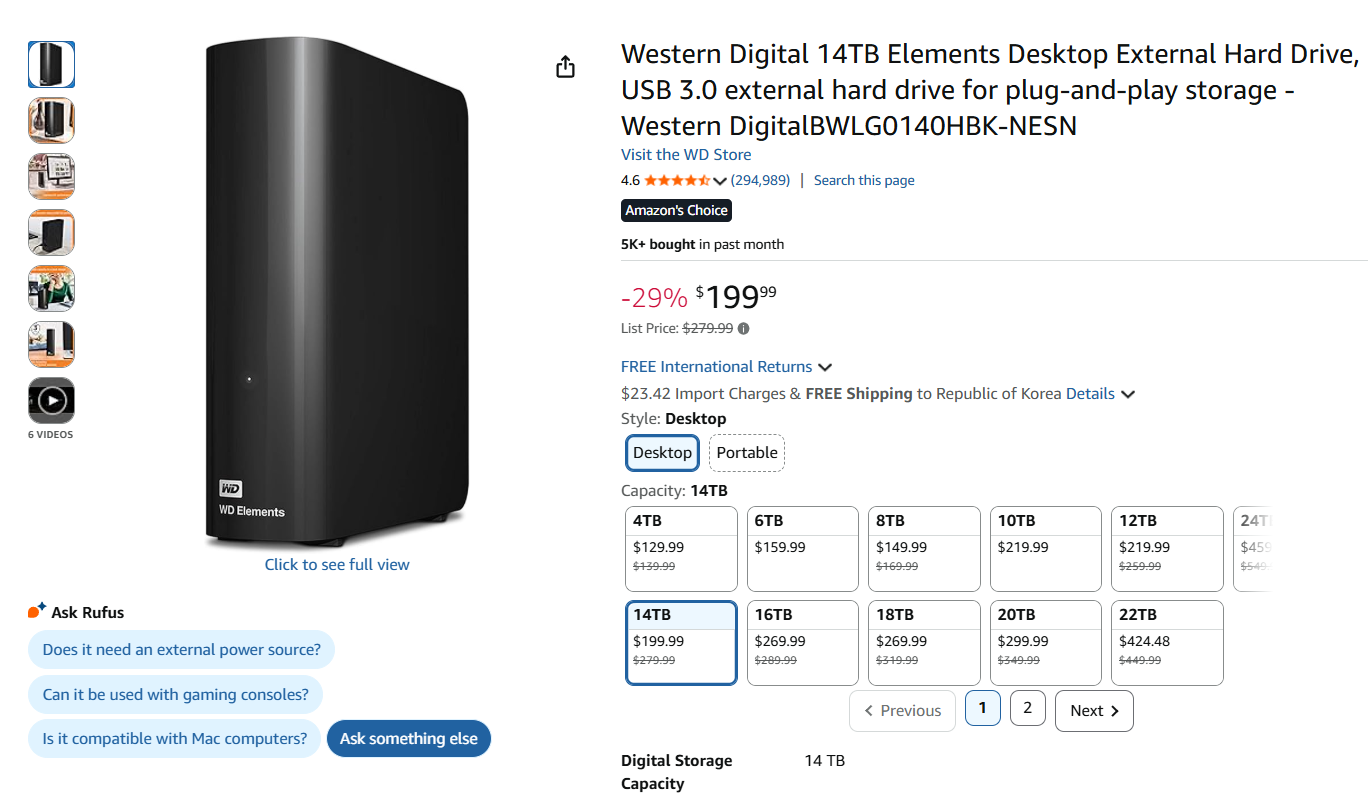This screenshot has height=798, width=1368.
Task: Open the star rating breakdown chevron
Action: (720, 181)
